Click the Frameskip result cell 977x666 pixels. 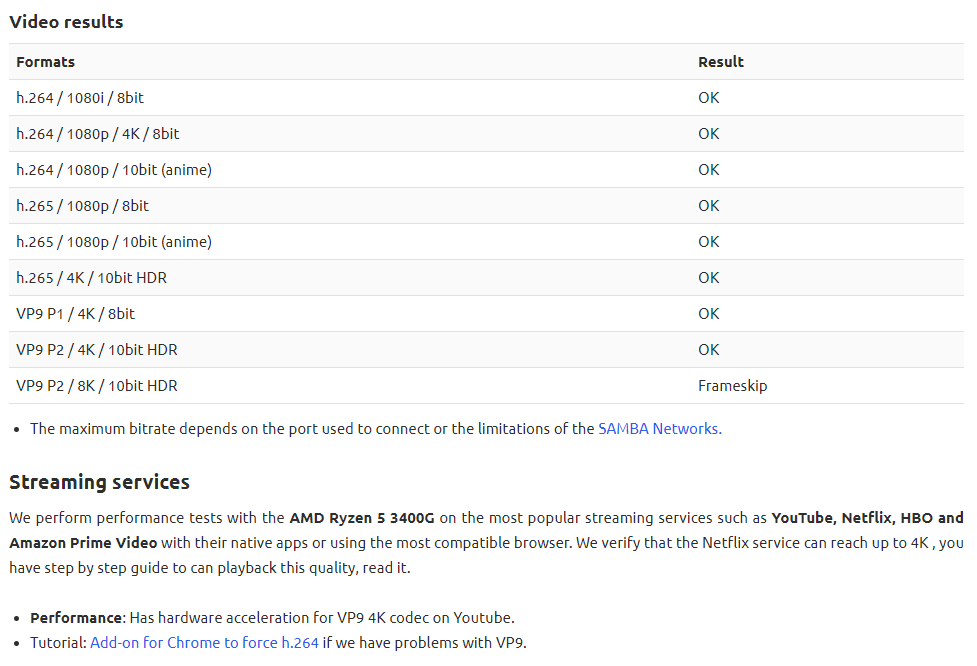click(732, 386)
